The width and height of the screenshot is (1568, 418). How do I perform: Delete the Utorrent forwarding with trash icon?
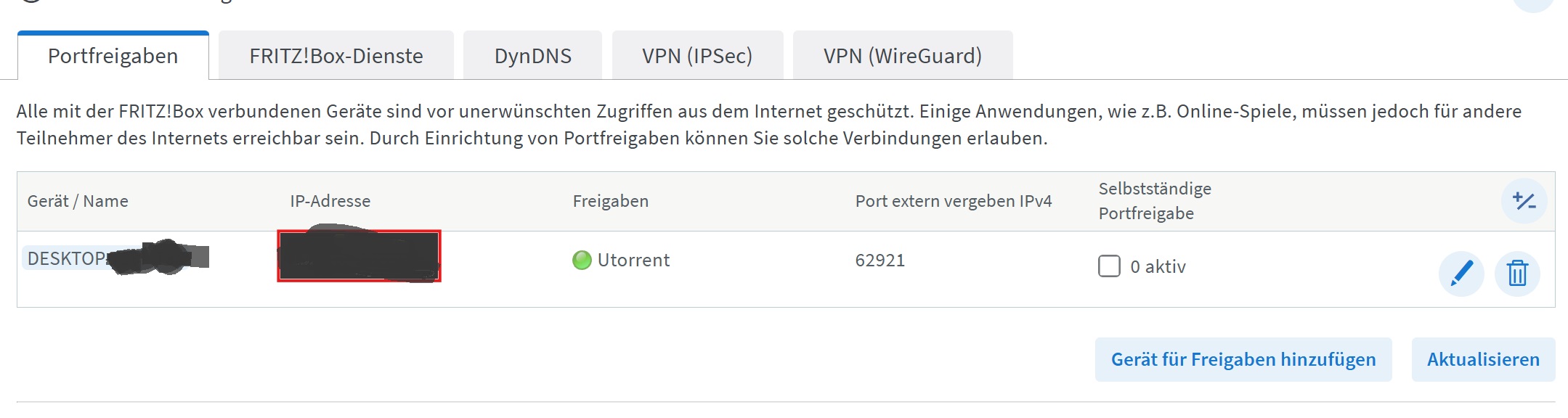(1519, 274)
